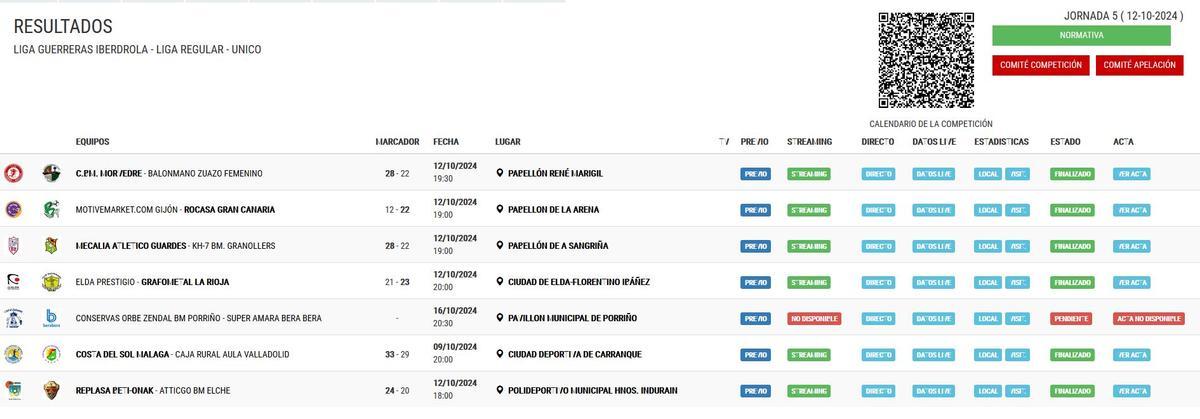This screenshot has width=1200, height=419.
Task: Open Datos Live for Elda Prestigio match
Action: point(934,282)
